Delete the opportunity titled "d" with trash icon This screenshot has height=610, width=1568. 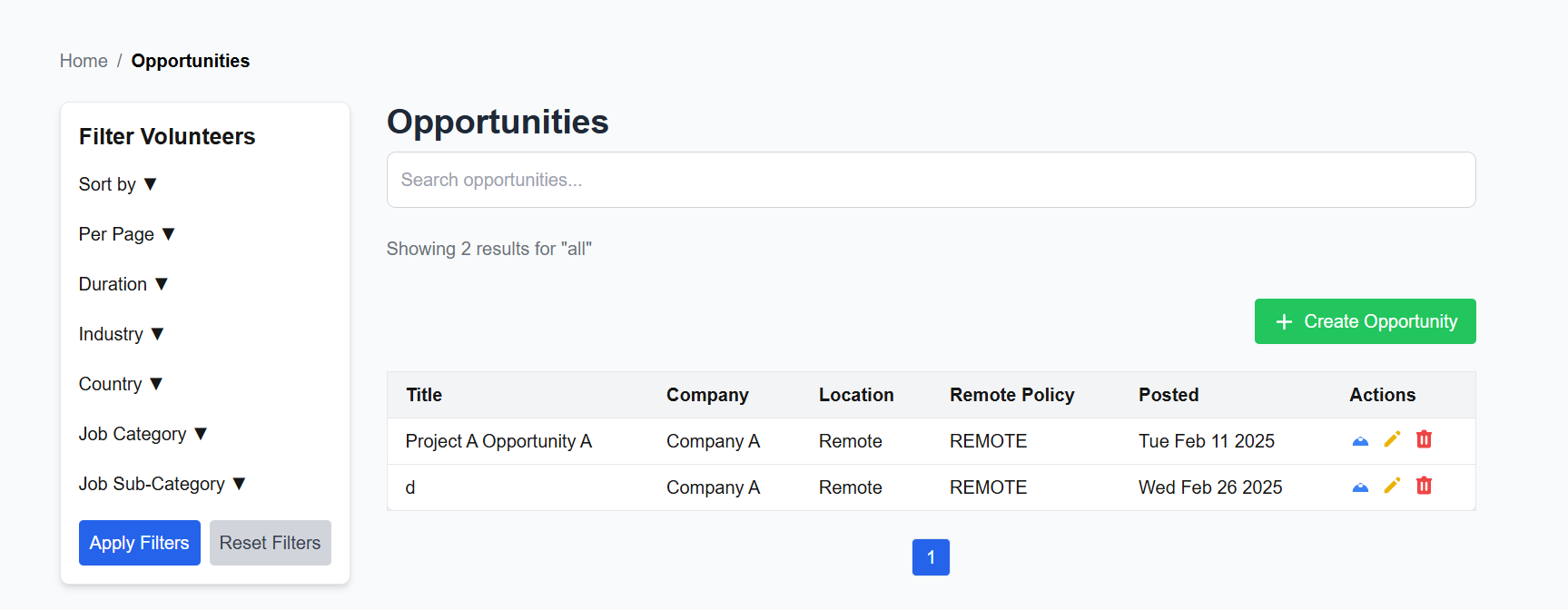(x=1424, y=487)
